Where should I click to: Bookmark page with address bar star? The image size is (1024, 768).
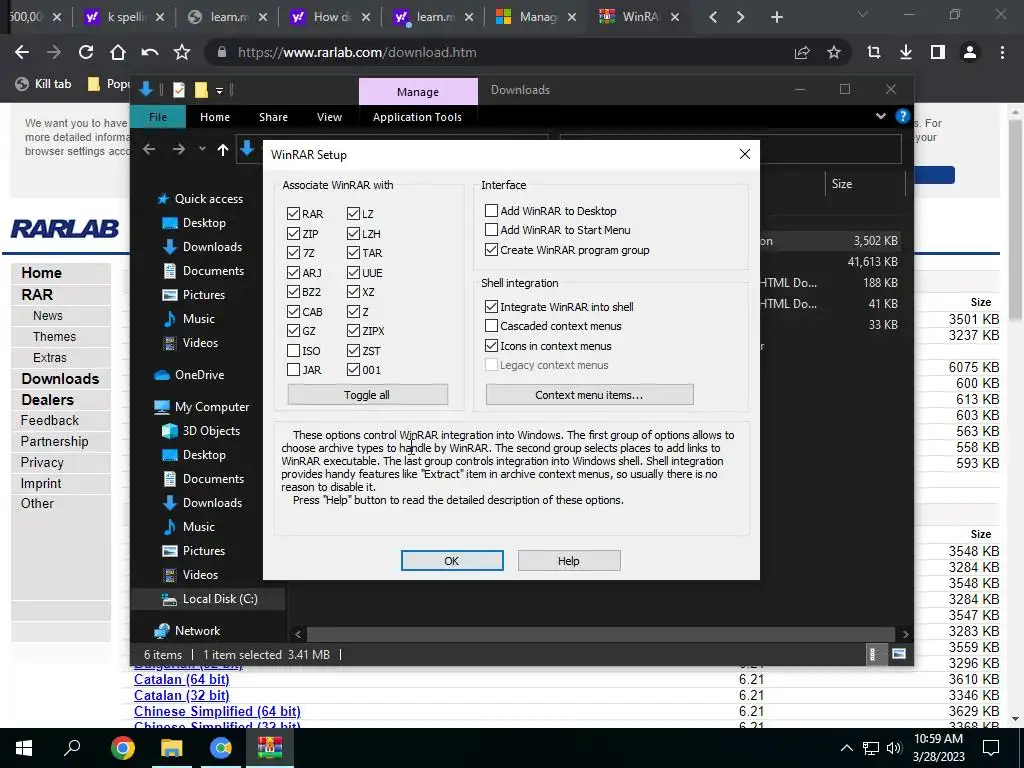click(834, 52)
